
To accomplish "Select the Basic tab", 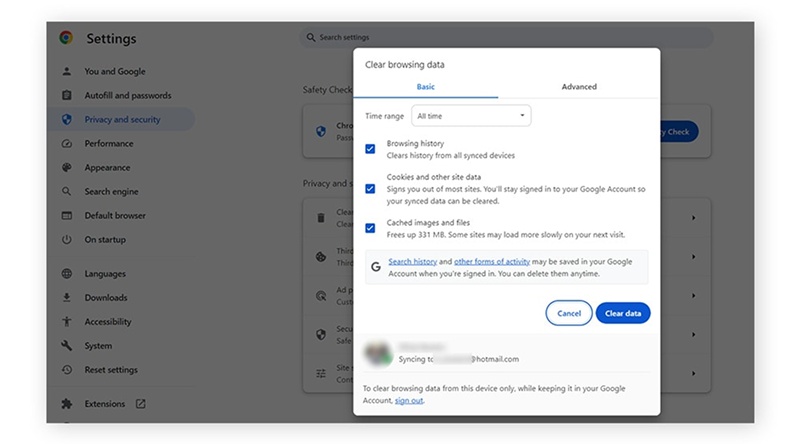I will point(426,87).
